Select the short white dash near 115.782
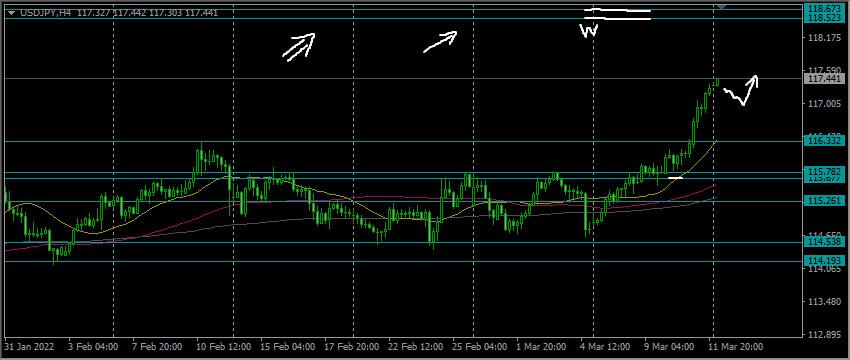The width and height of the screenshot is (850, 360). pos(675,177)
